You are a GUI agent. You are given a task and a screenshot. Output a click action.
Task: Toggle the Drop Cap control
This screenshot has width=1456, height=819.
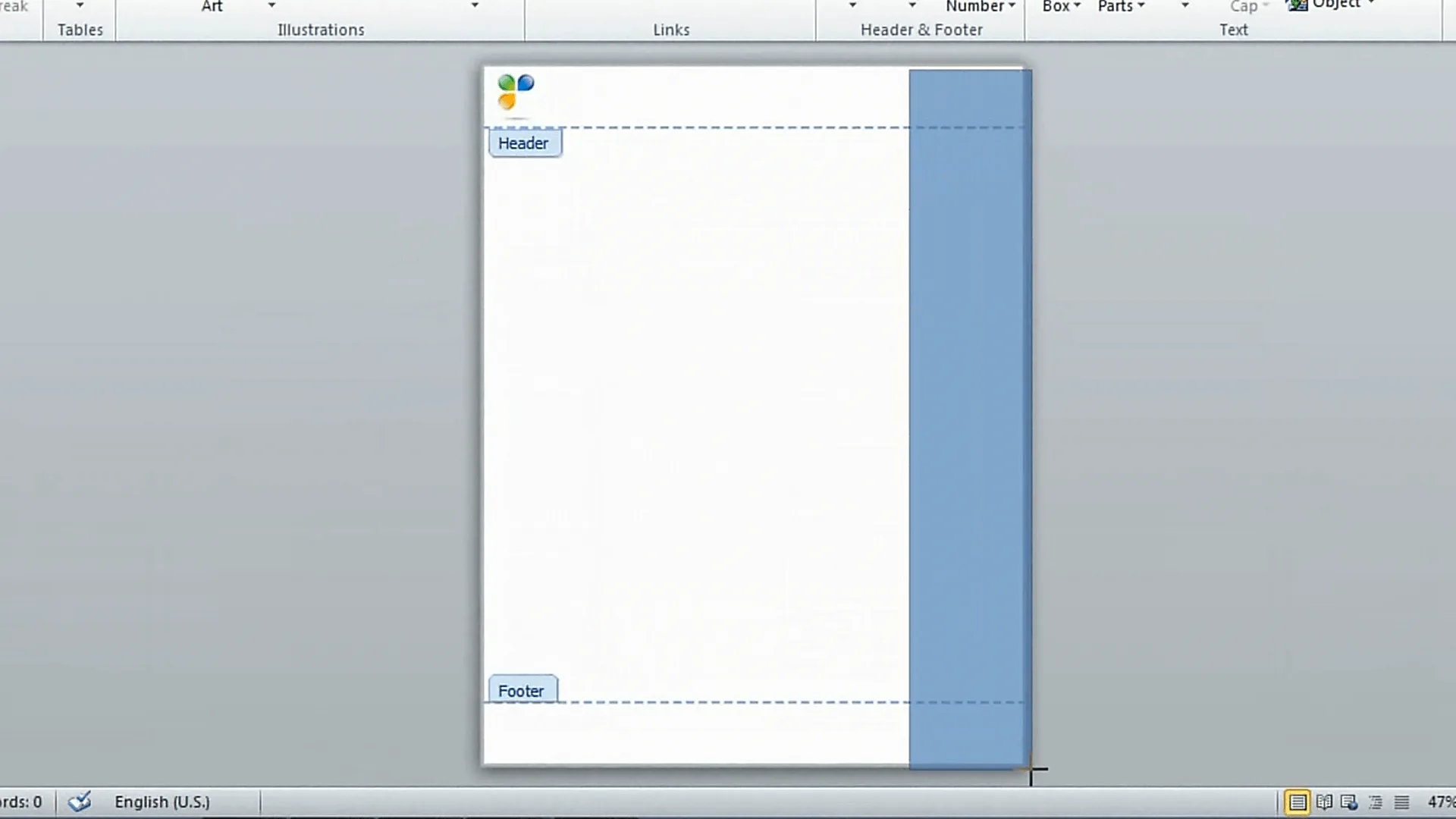point(1246,6)
